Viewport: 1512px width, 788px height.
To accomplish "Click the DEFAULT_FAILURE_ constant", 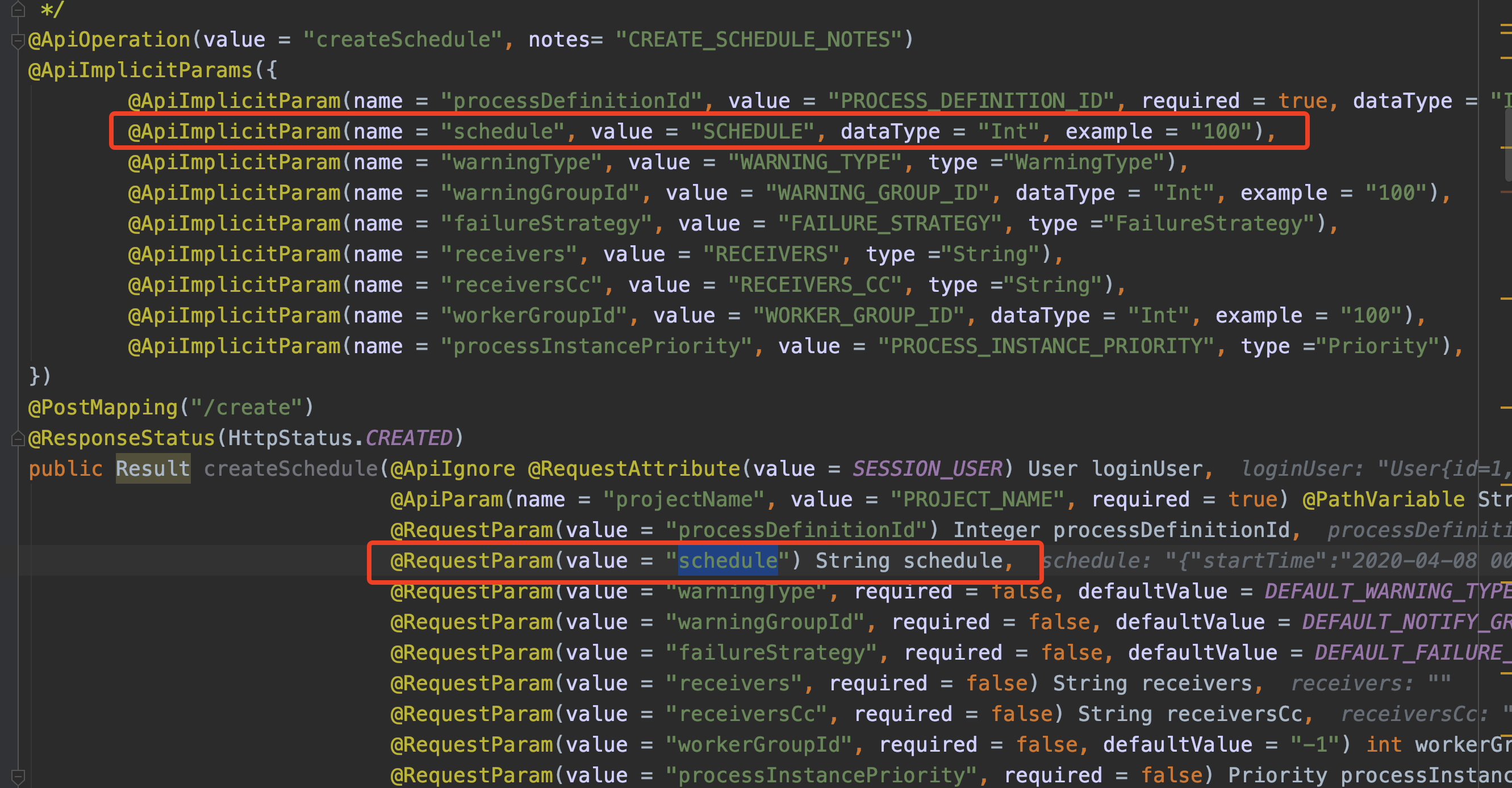I will coord(1413,653).
